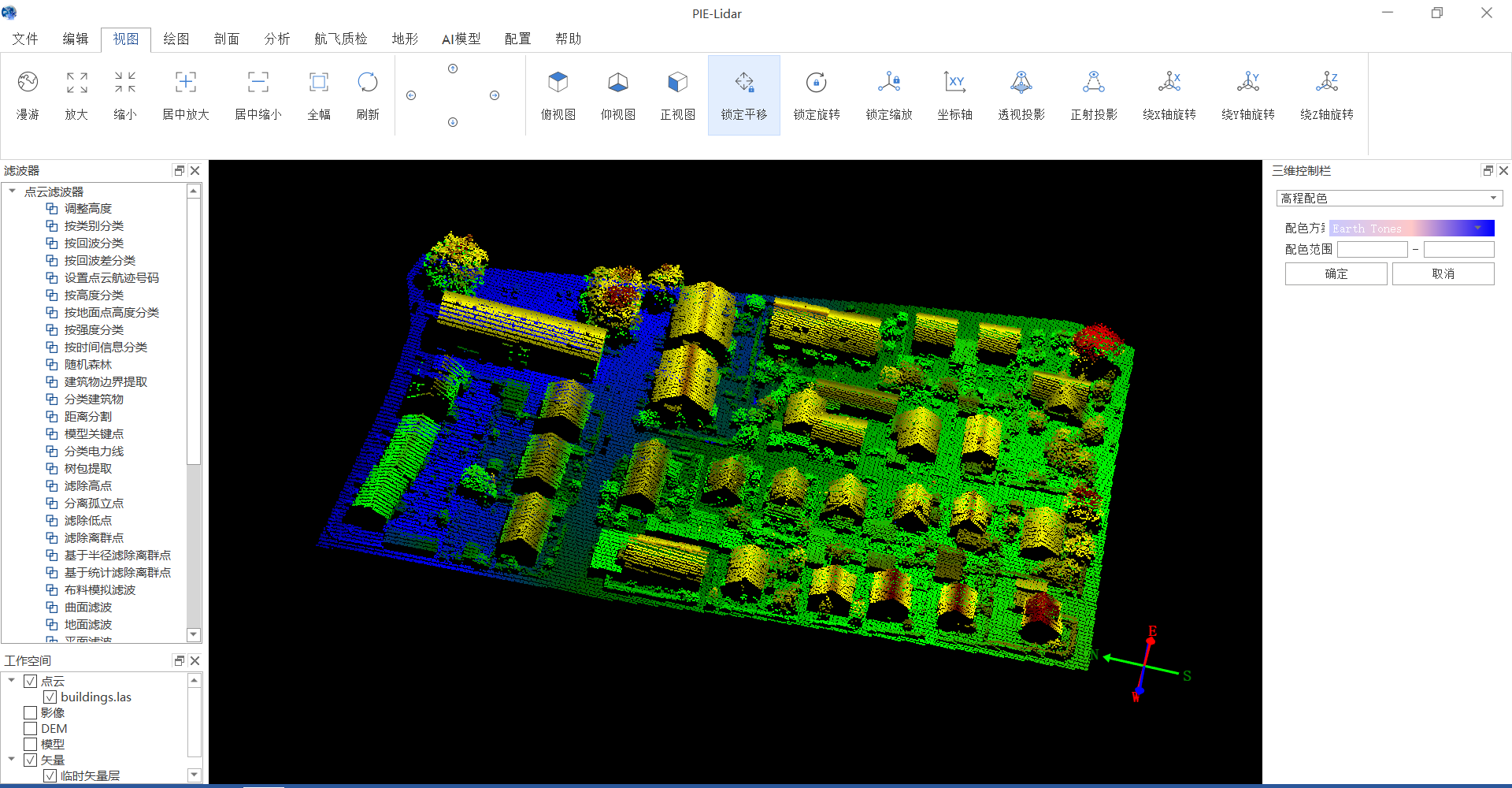Select the 正射投影 orthographic projection icon
This screenshot has height=788, width=1512.
click(x=1094, y=83)
